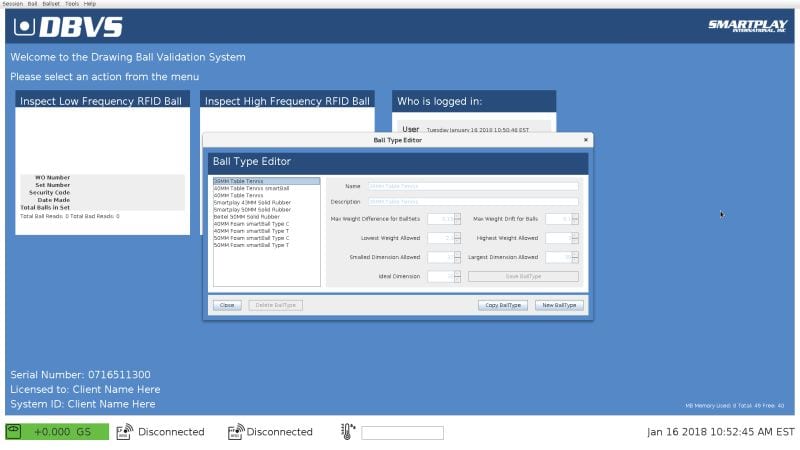Screen dimensions: 800x450
Task: Click the Name input field
Action: pyautogui.click(x=473, y=186)
